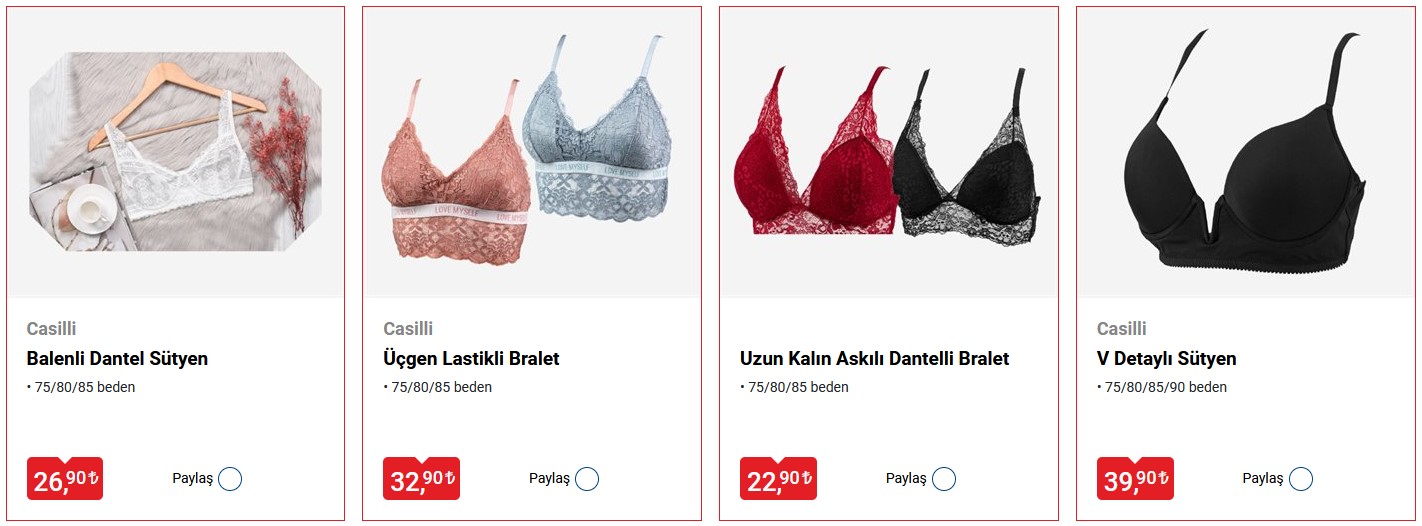The height and width of the screenshot is (526, 1422).
Task: Select the 39,90 price tag
Action: pos(1136,479)
